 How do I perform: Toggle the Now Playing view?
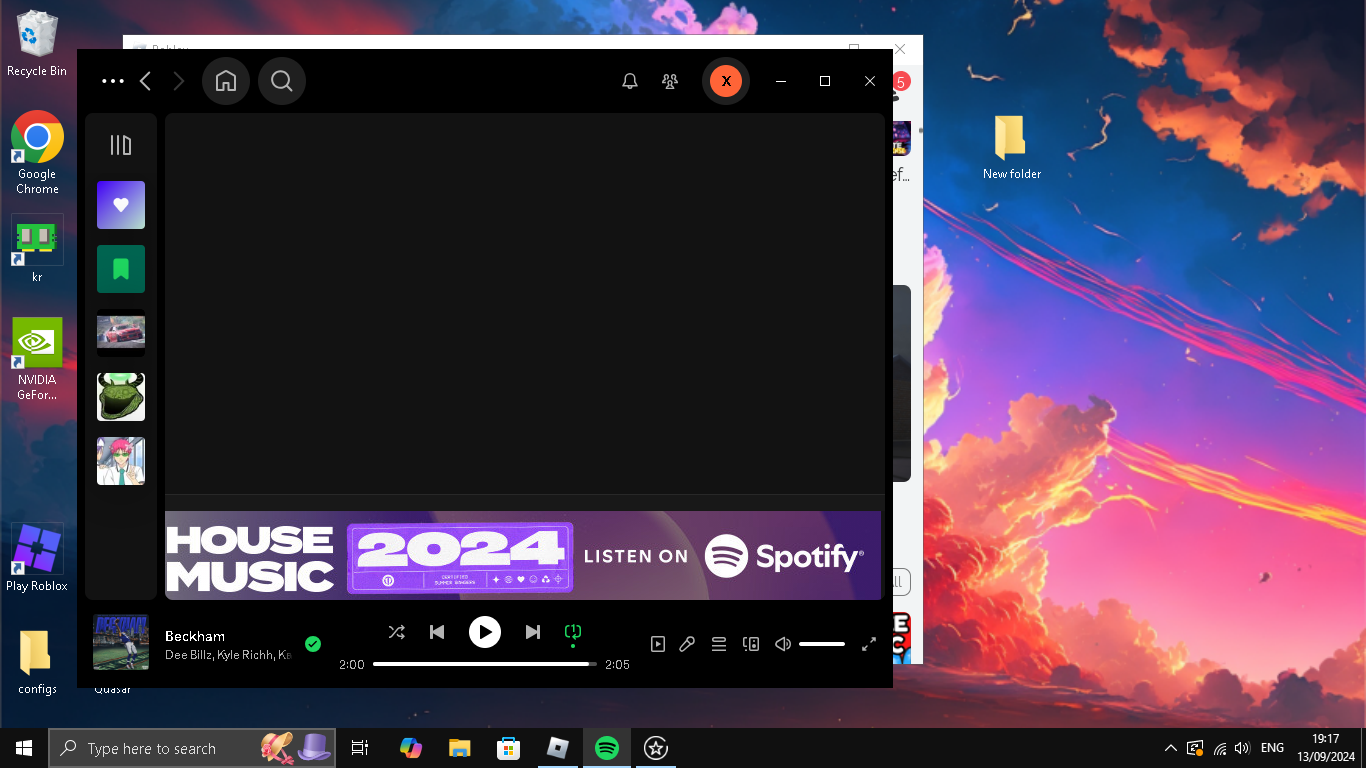click(658, 644)
